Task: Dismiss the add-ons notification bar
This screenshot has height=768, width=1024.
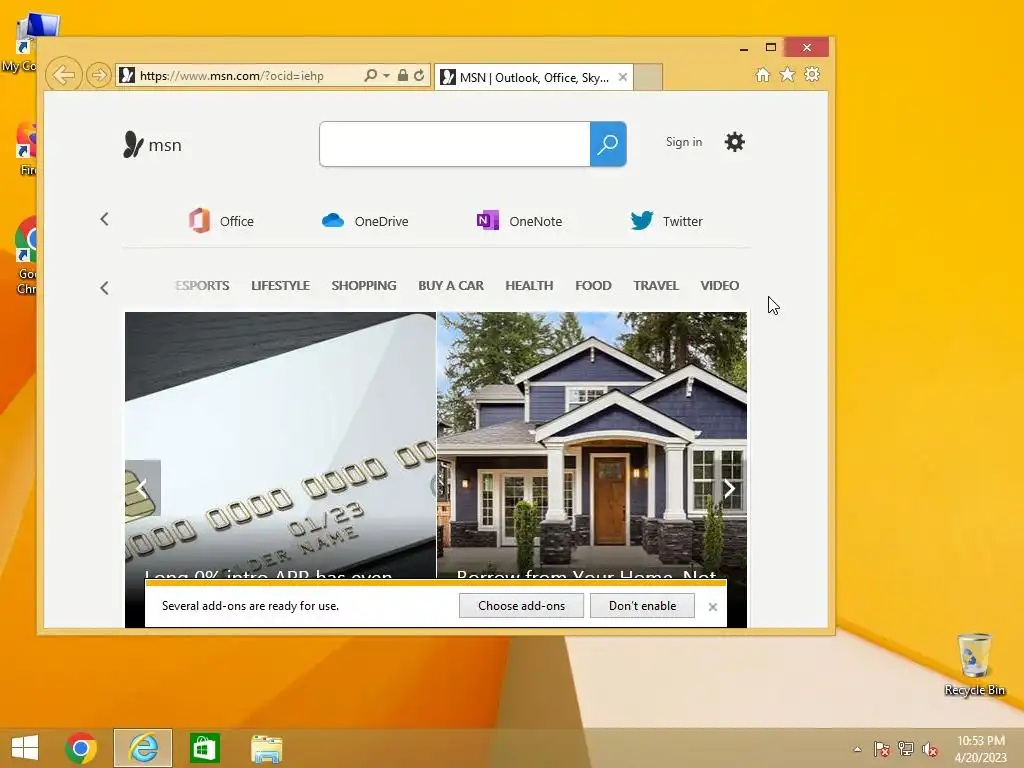Action: [x=712, y=607]
